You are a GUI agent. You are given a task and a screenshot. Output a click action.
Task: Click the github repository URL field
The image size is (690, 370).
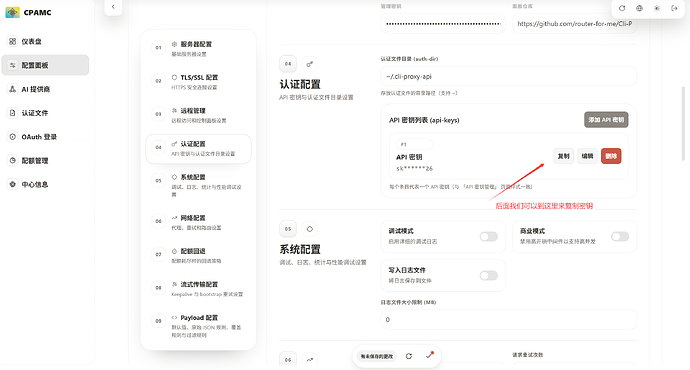tap(574, 24)
